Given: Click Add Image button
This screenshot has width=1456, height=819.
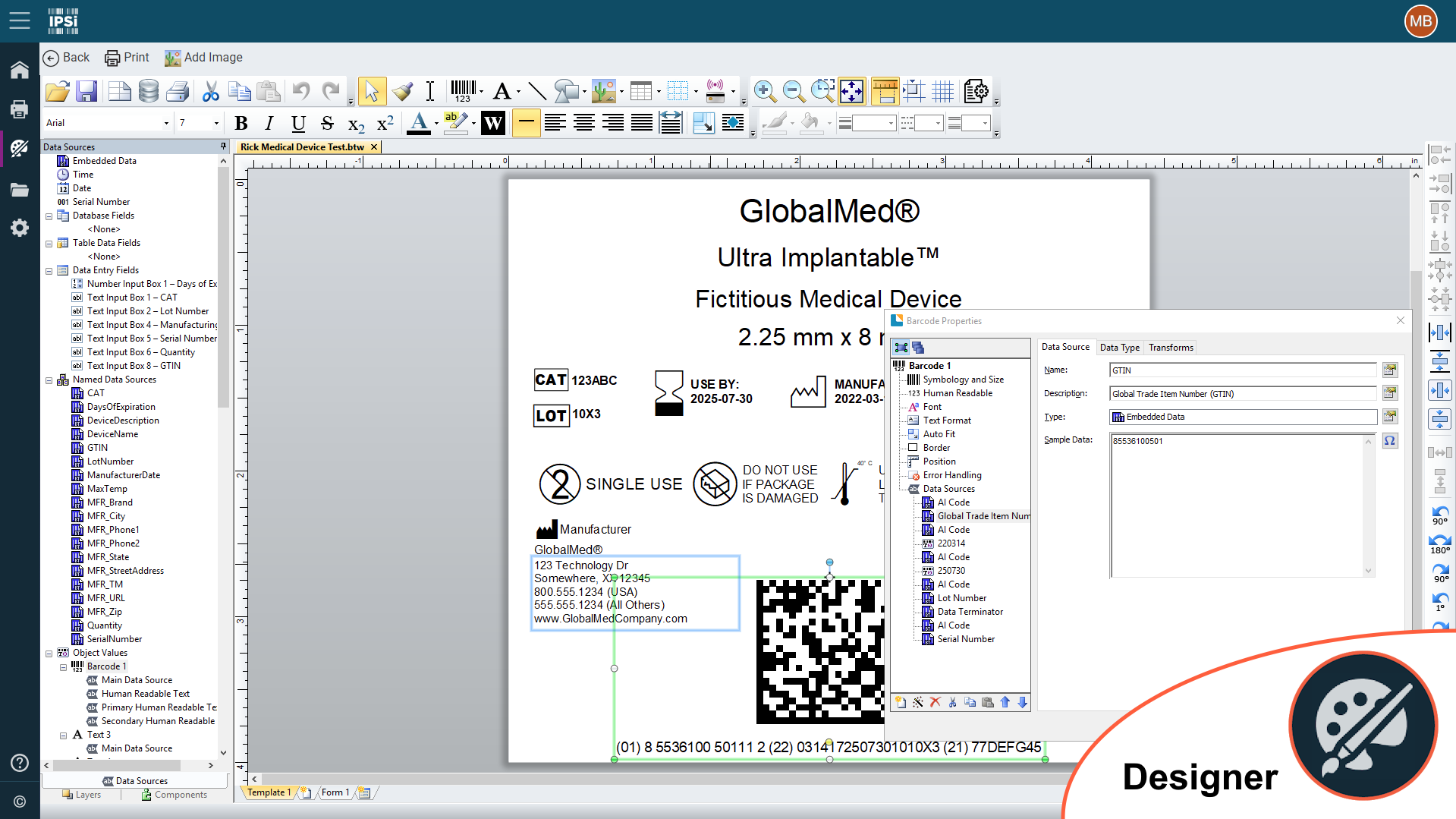Looking at the screenshot, I should point(203,58).
